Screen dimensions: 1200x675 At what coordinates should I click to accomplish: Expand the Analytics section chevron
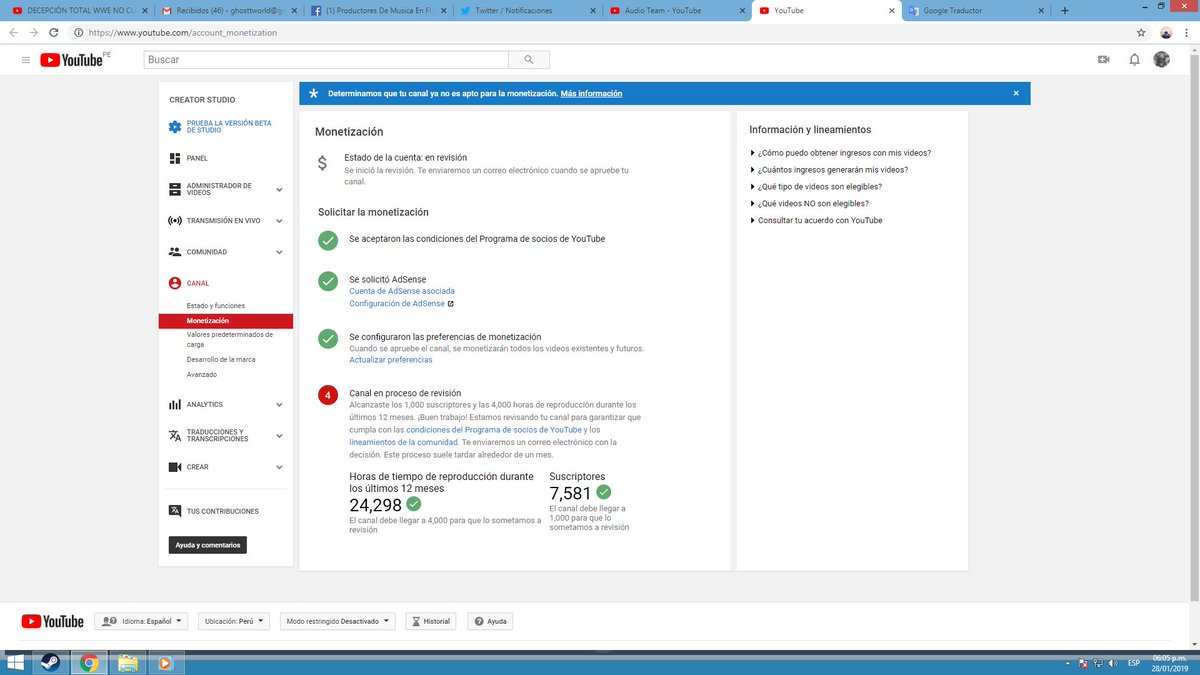(x=279, y=405)
